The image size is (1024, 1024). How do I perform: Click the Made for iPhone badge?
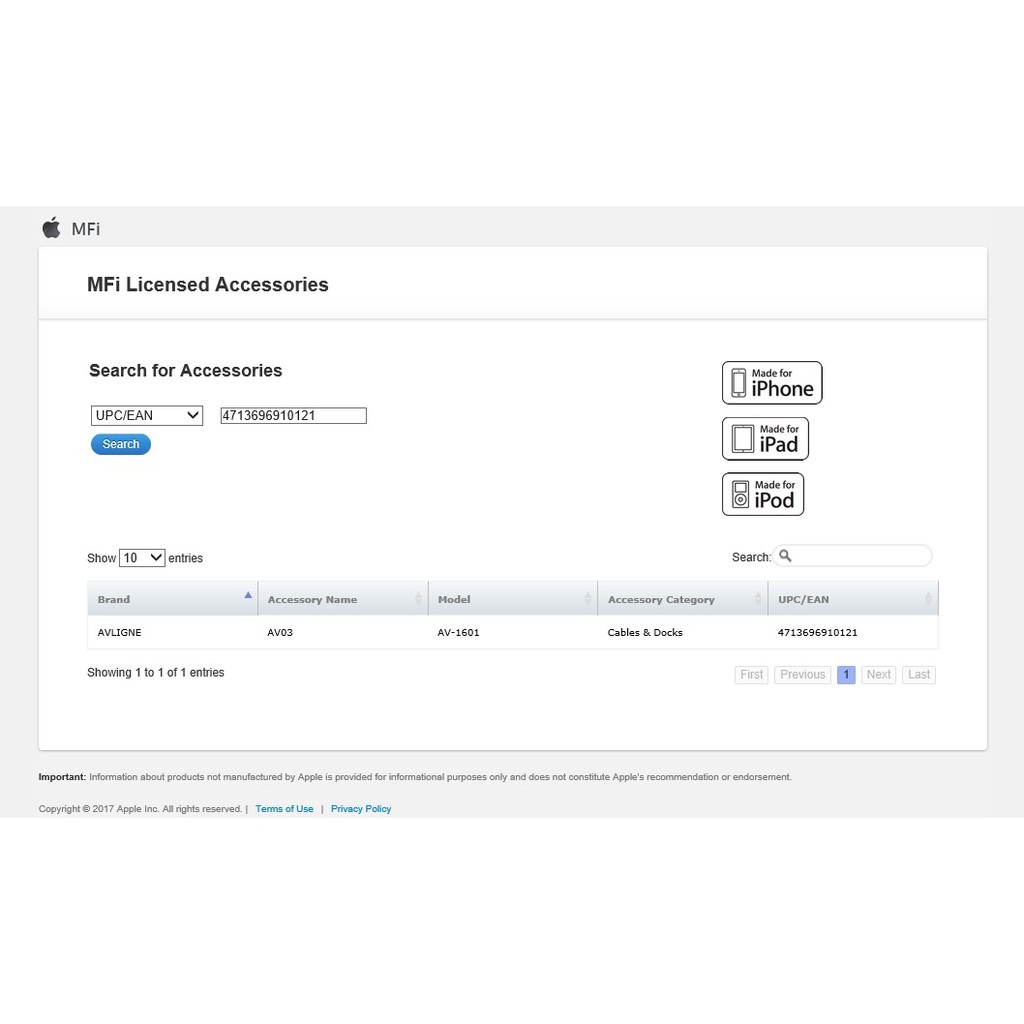click(772, 383)
